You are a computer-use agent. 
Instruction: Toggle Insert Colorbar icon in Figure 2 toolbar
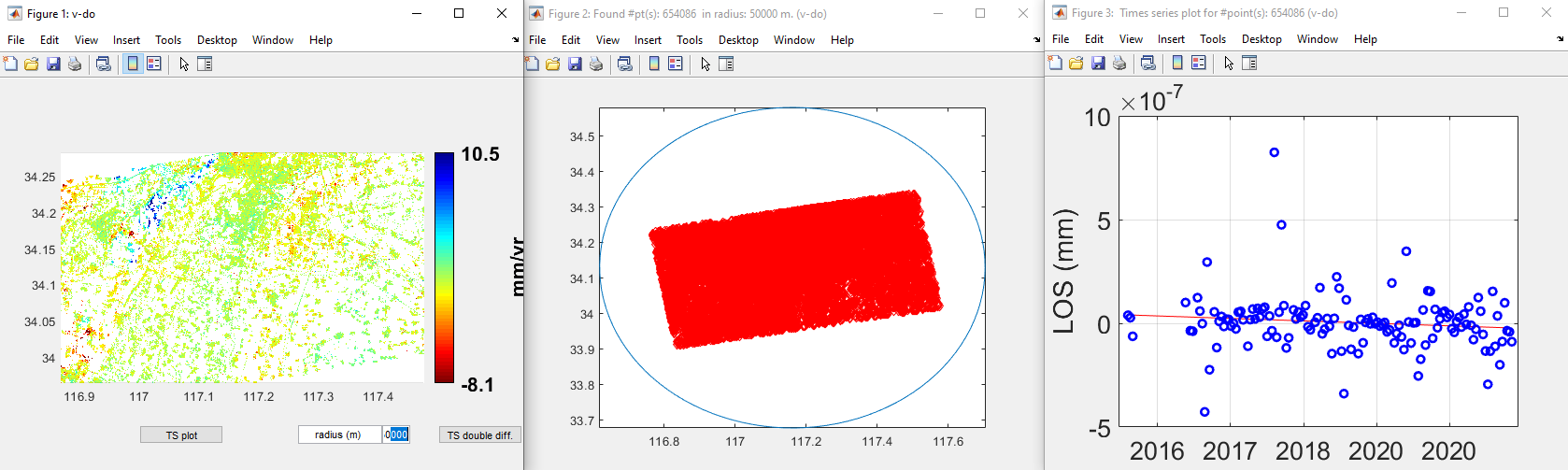coord(654,64)
